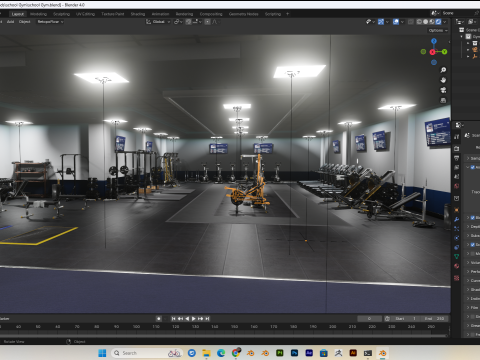Switch to wireframe viewport shading

tap(419, 22)
